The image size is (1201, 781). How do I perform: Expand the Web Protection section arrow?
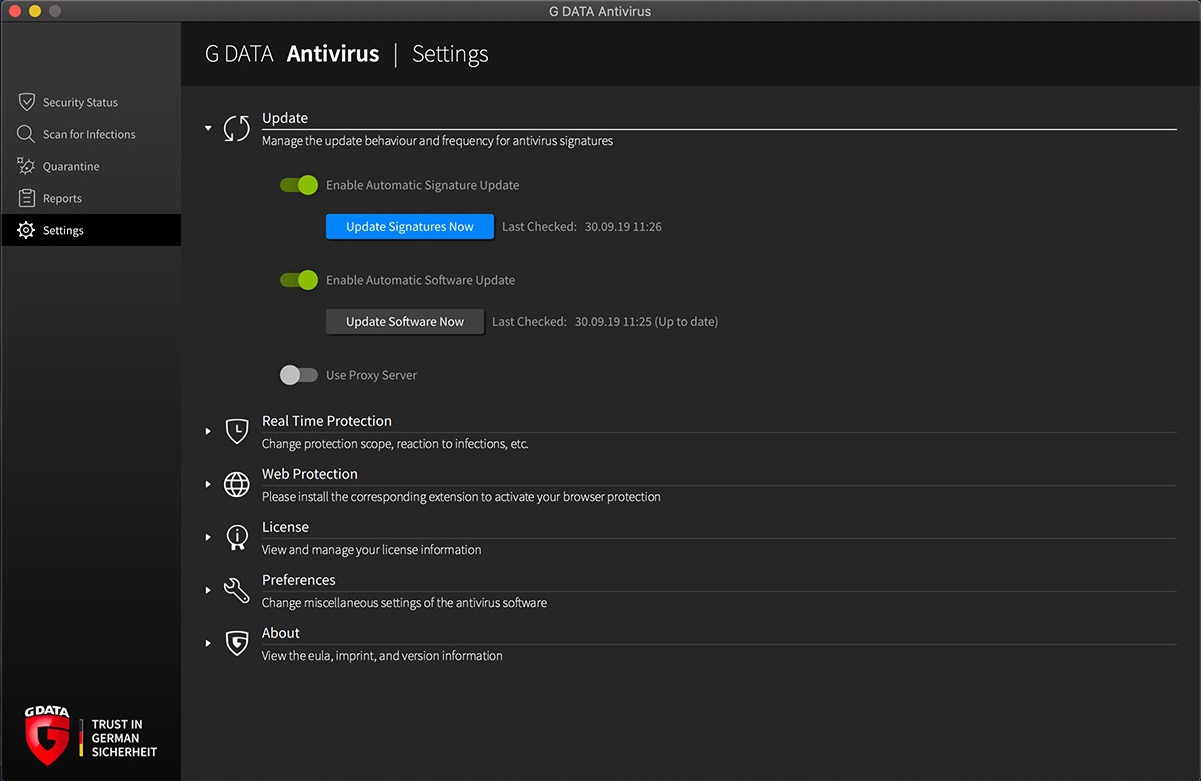[x=208, y=484]
